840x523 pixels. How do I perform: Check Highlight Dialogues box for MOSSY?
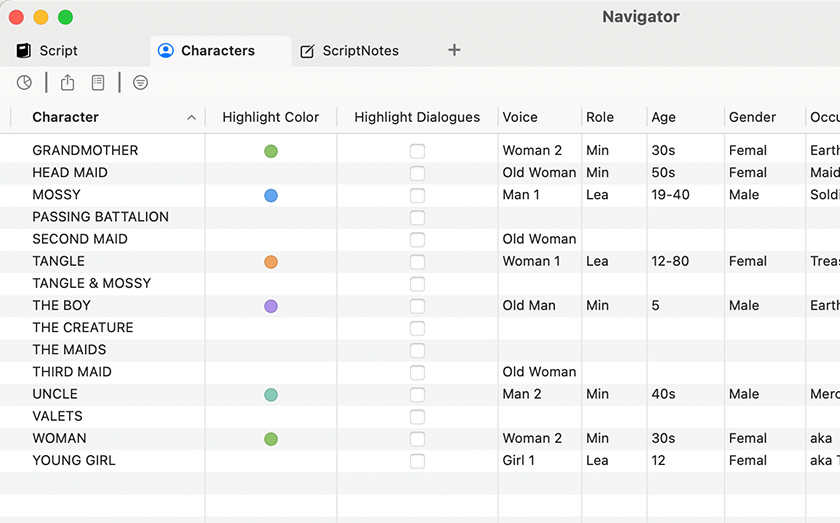[x=417, y=196]
